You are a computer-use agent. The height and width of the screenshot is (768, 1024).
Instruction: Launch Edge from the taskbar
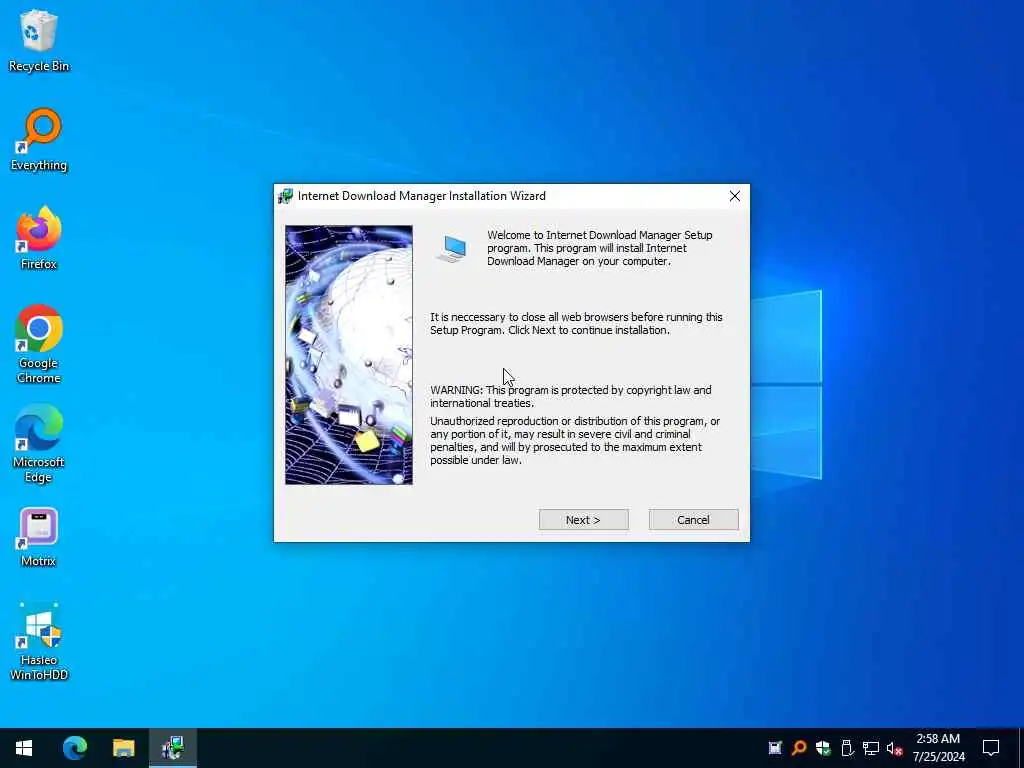[74, 748]
